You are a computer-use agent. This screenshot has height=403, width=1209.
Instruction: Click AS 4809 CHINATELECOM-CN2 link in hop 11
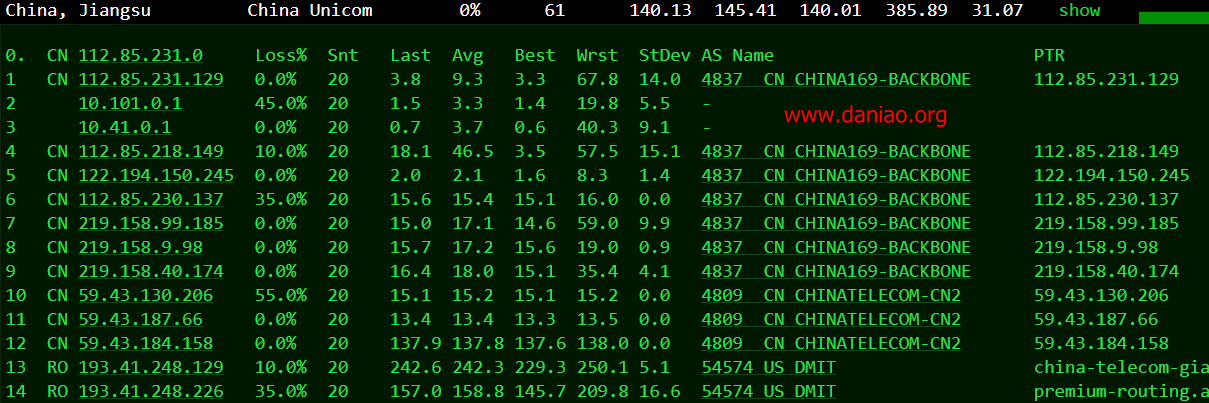831,319
